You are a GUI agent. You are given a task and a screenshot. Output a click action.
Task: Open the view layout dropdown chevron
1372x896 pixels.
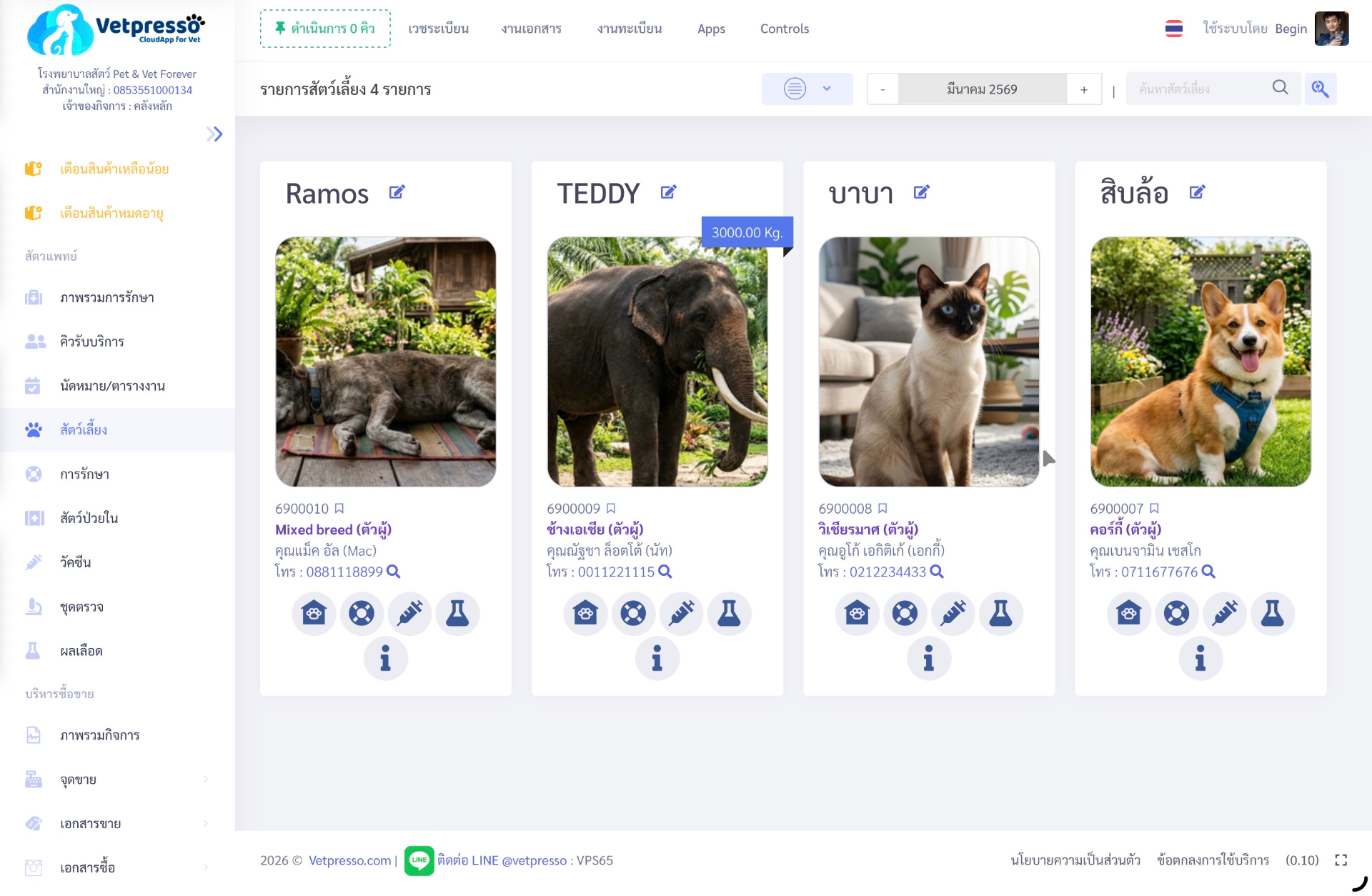(x=827, y=89)
